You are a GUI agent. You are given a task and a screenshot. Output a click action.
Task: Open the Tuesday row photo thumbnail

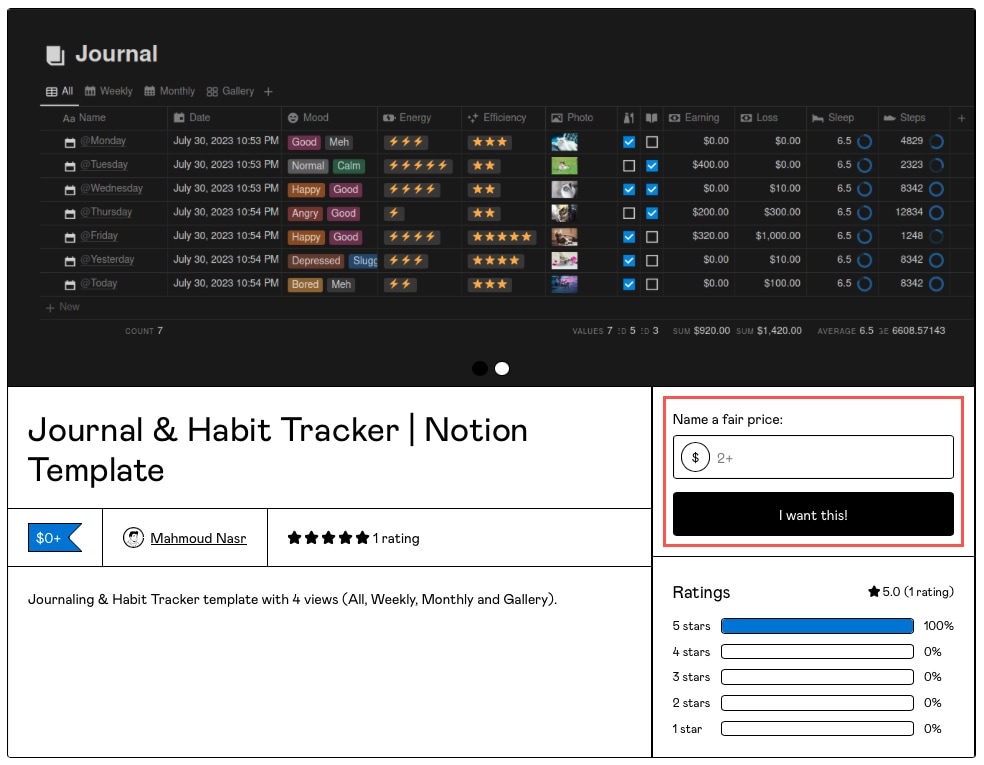(564, 166)
